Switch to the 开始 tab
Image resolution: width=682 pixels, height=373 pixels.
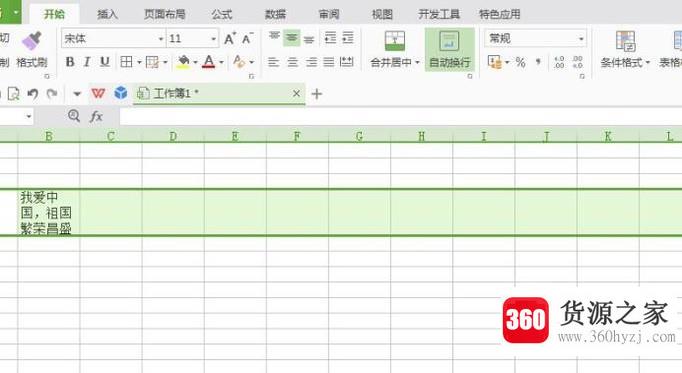pos(54,14)
